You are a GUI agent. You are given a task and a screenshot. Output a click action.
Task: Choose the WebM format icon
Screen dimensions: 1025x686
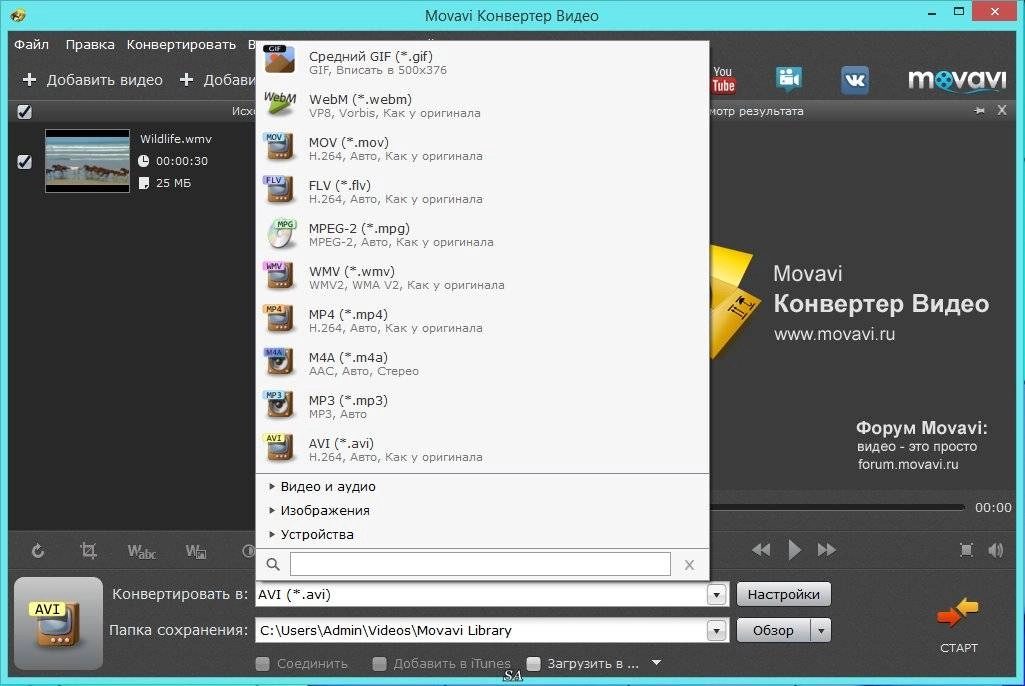click(280, 103)
